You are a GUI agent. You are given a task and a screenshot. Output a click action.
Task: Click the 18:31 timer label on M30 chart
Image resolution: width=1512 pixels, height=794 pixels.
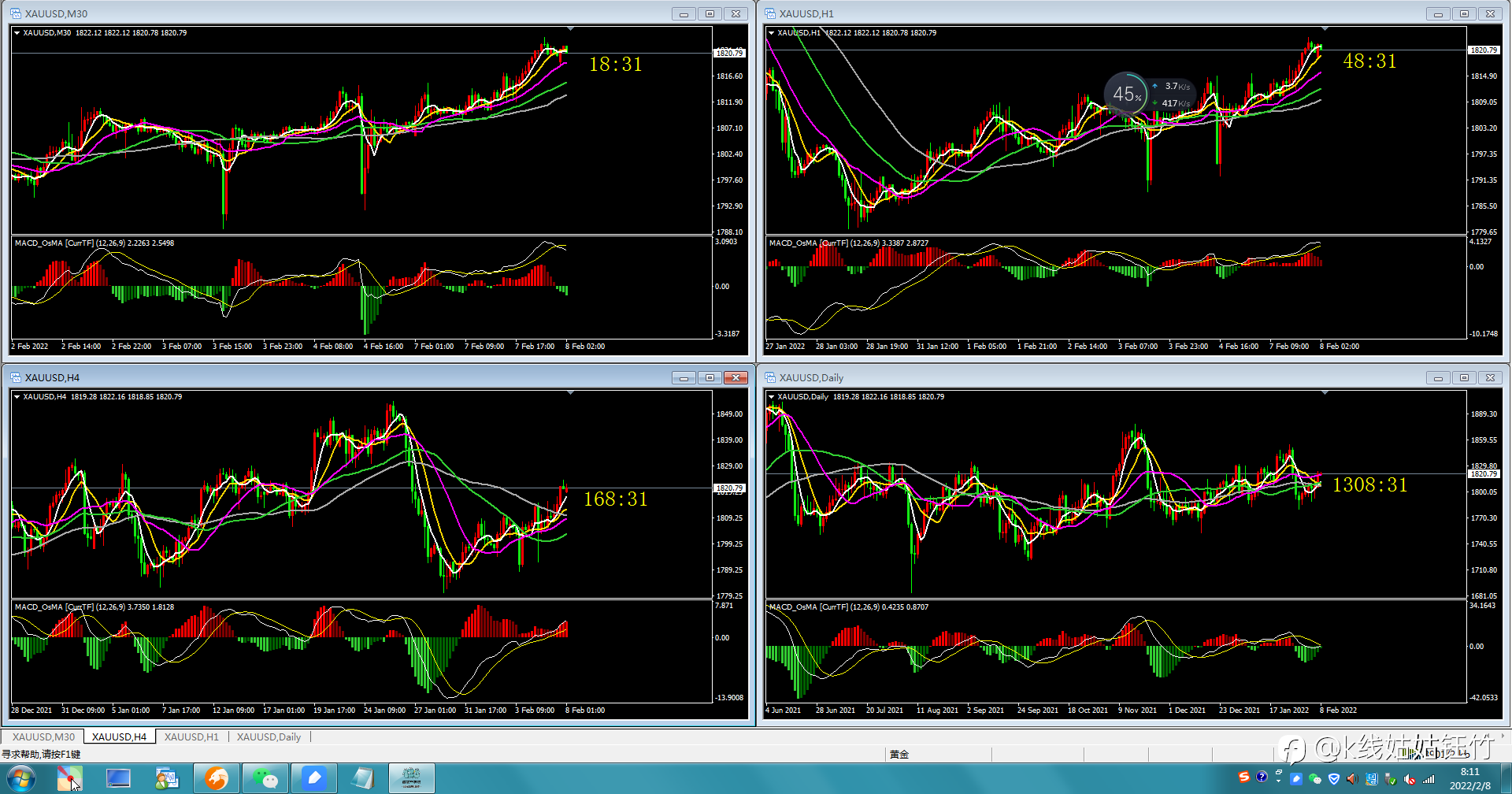pos(616,64)
